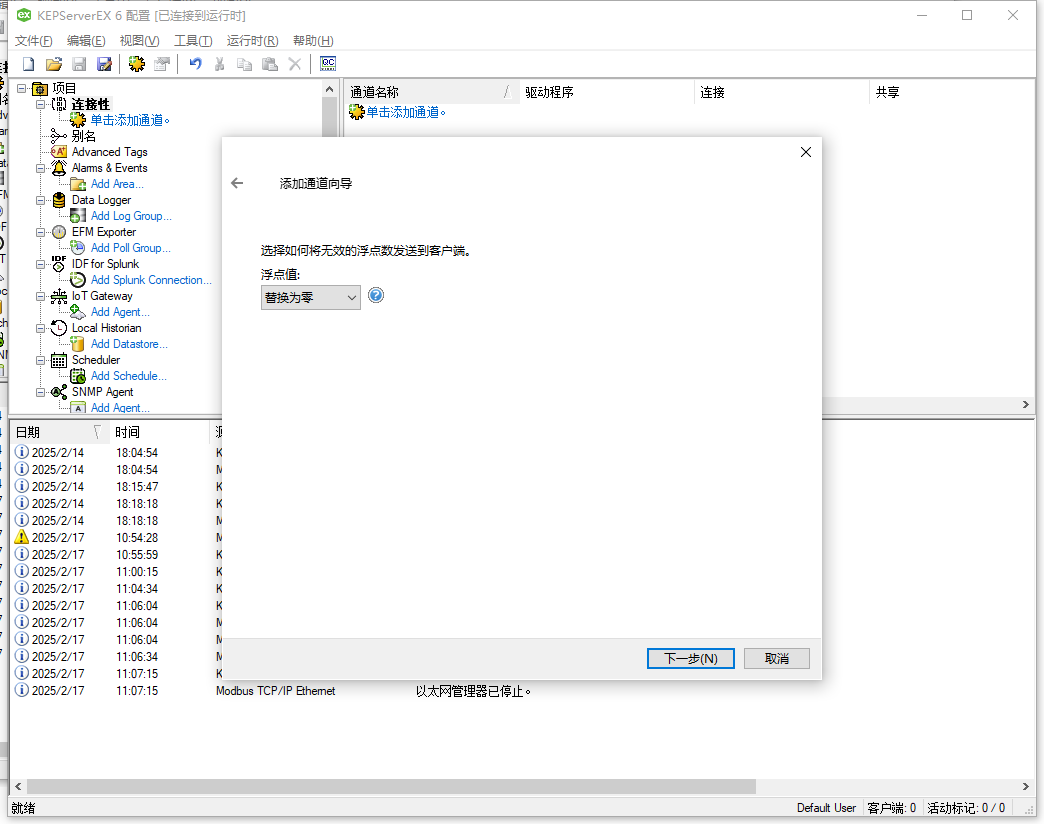Click the Add Log Group... link
This screenshot has height=824, width=1044.
pyautogui.click(x=131, y=216)
